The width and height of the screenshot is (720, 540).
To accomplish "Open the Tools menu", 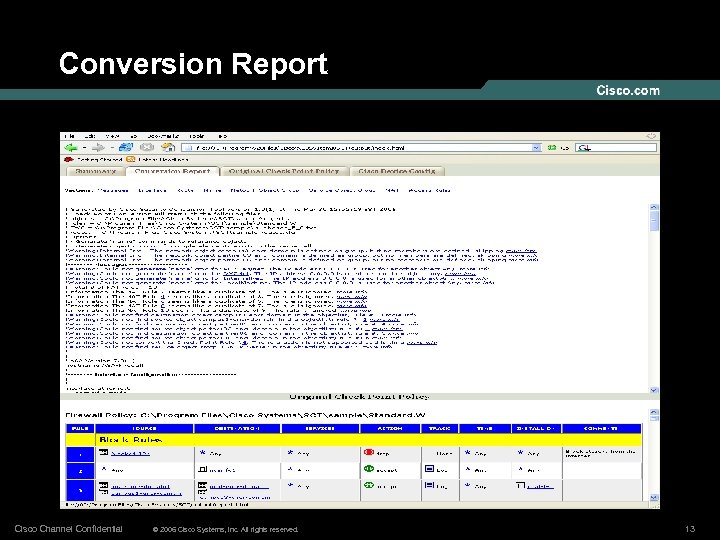I will tap(197, 136).
